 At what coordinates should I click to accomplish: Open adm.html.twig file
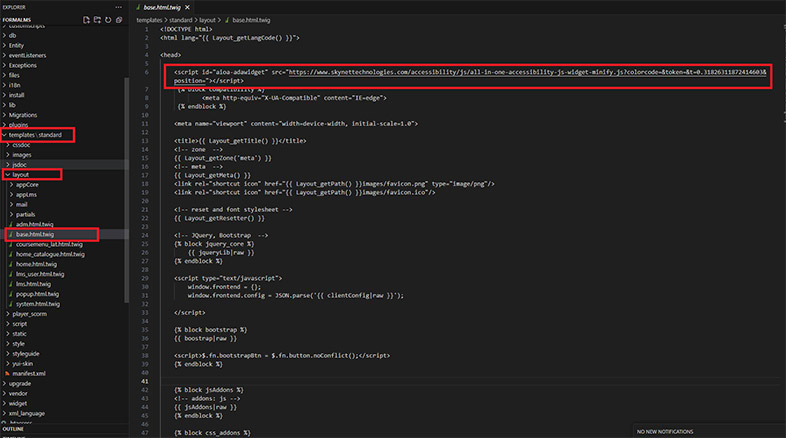point(34,225)
